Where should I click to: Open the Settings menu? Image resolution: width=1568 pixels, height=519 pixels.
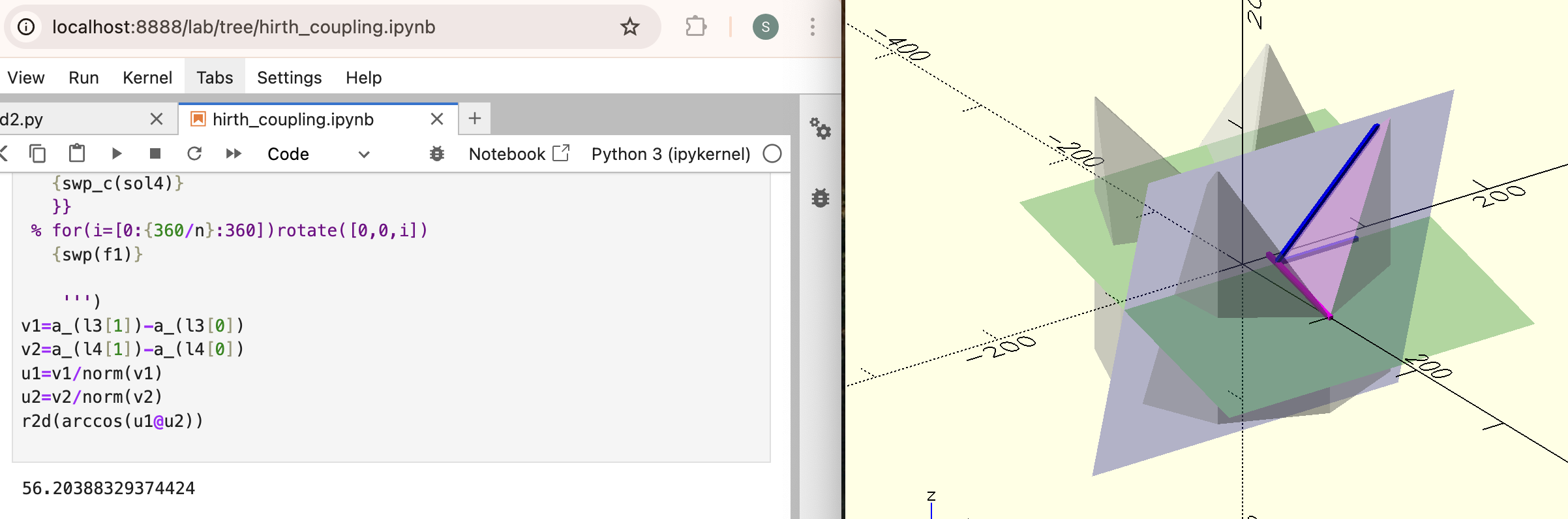click(x=289, y=78)
